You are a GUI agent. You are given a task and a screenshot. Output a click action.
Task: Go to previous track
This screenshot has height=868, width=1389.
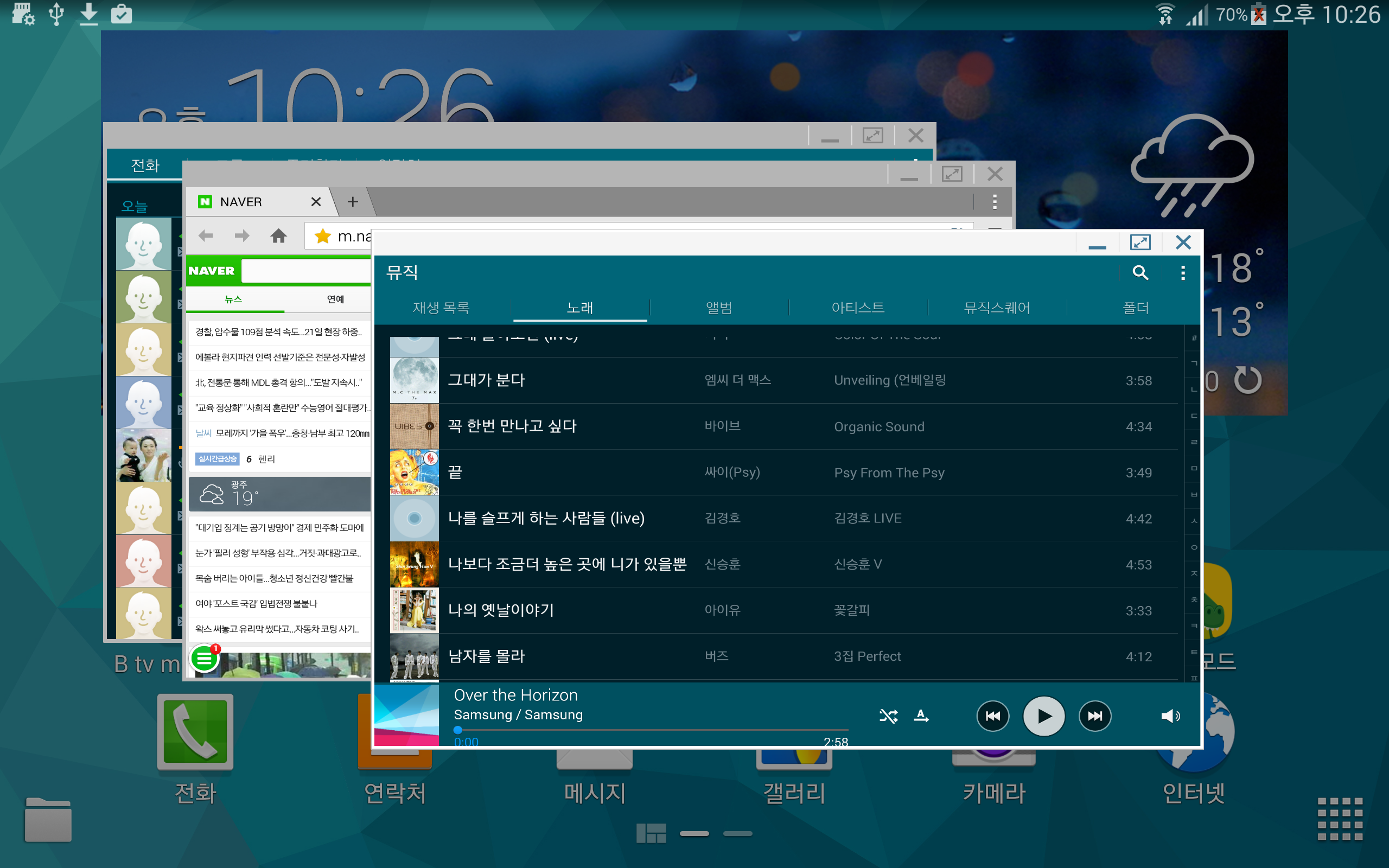coord(992,716)
